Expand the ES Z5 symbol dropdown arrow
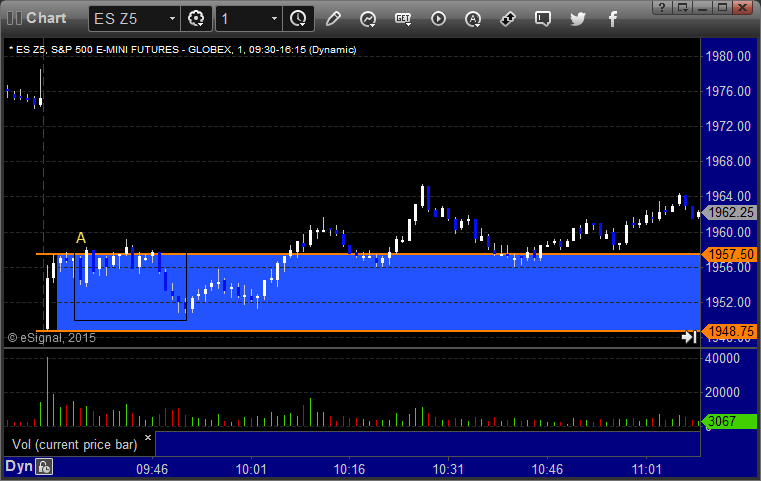 pyautogui.click(x=172, y=19)
